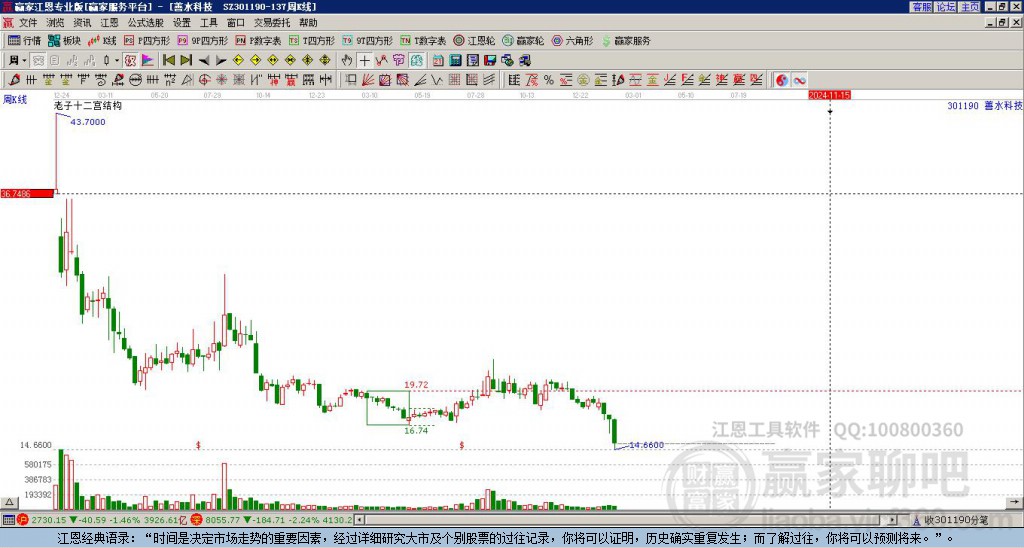Click the 论坛 forum button
The image size is (1024, 548).
(946, 7)
